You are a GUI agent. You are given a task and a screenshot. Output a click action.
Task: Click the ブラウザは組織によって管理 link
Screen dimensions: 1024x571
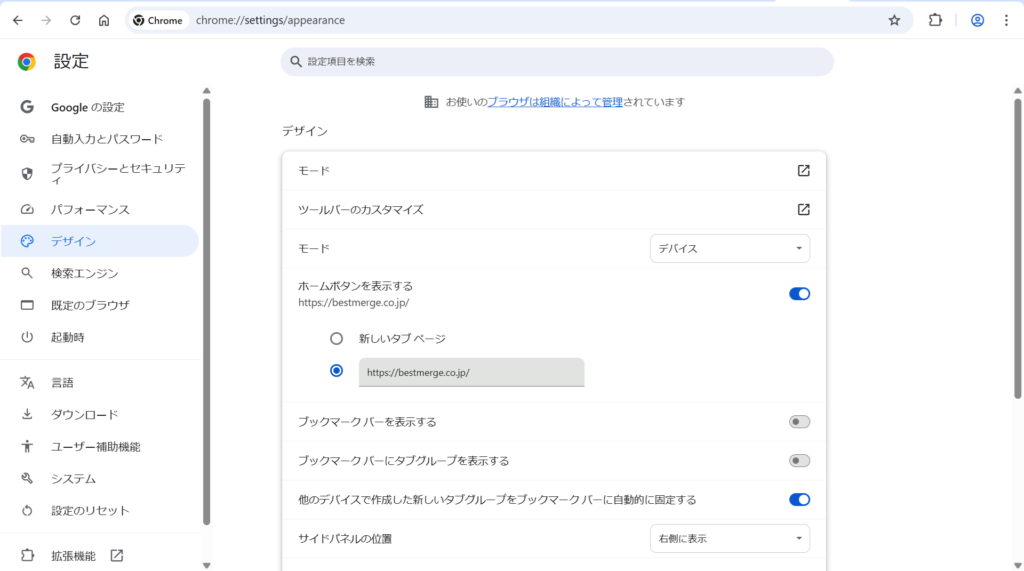pyautogui.click(x=554, y=102)
